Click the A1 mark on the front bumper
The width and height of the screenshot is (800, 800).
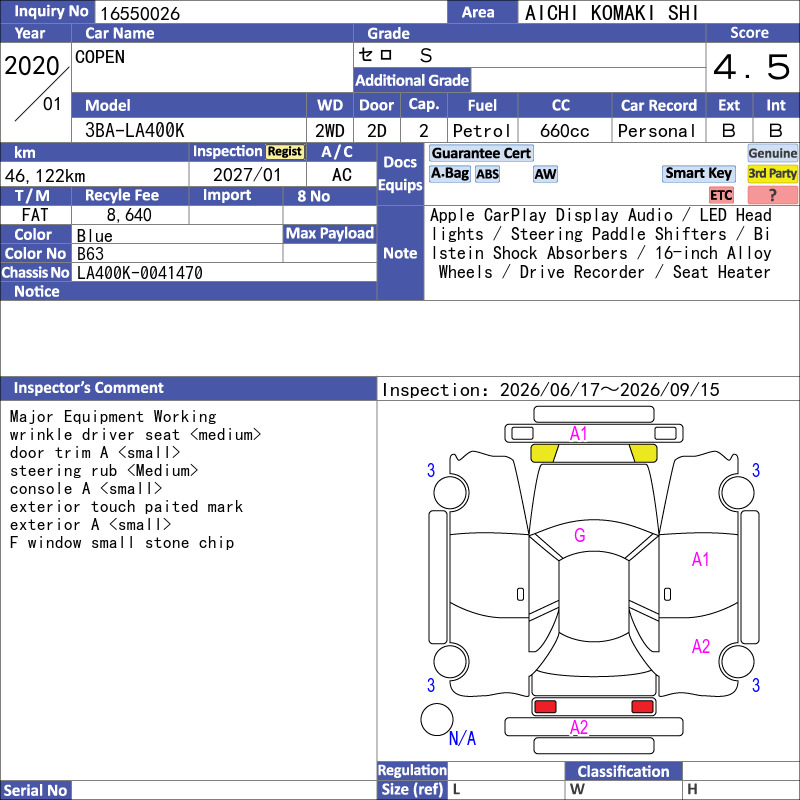[579, 434]
